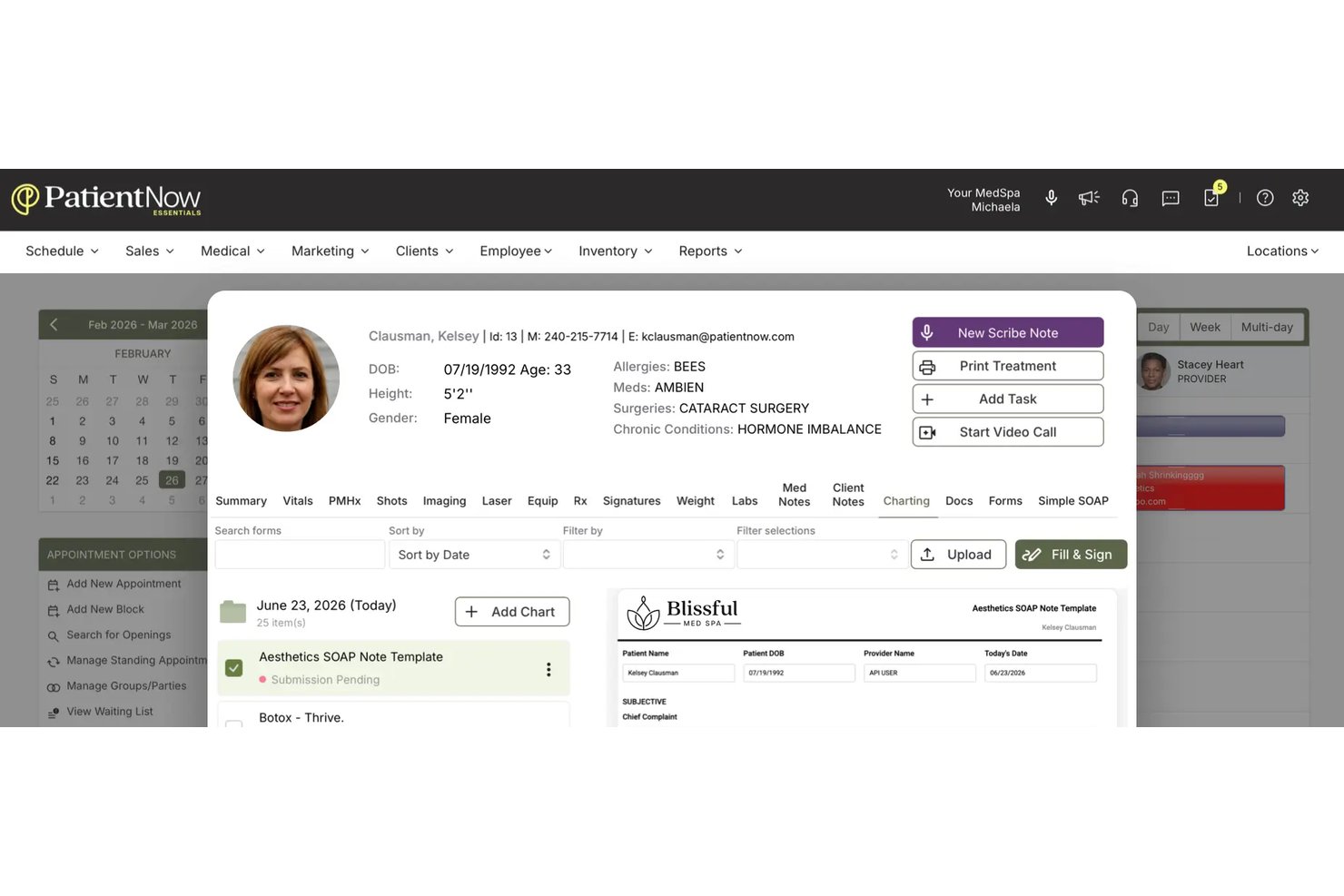
Task: Expand the Clients menu
Action: click(x=424, y=251)
